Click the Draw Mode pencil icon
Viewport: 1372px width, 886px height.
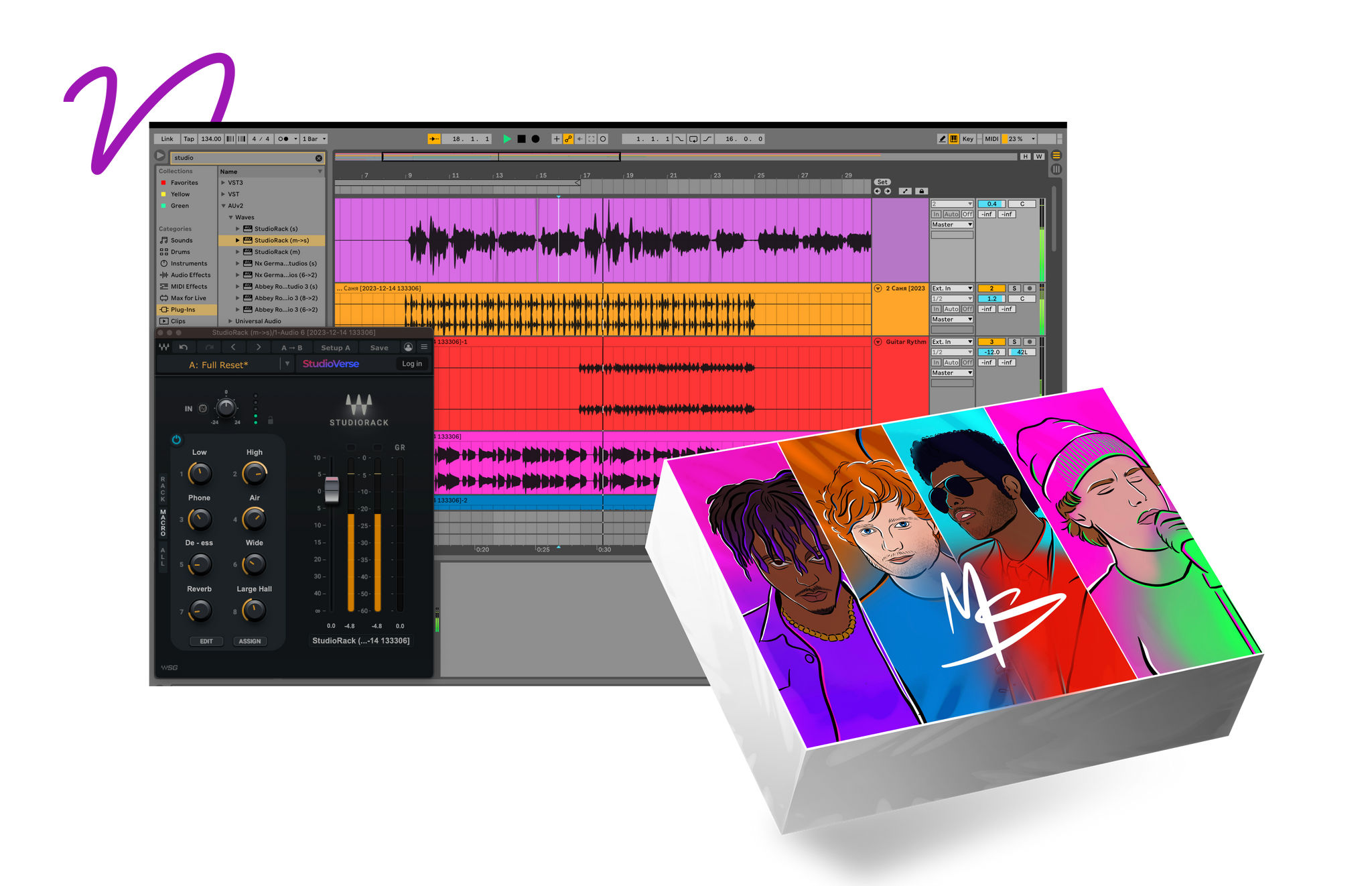point(942,139)
